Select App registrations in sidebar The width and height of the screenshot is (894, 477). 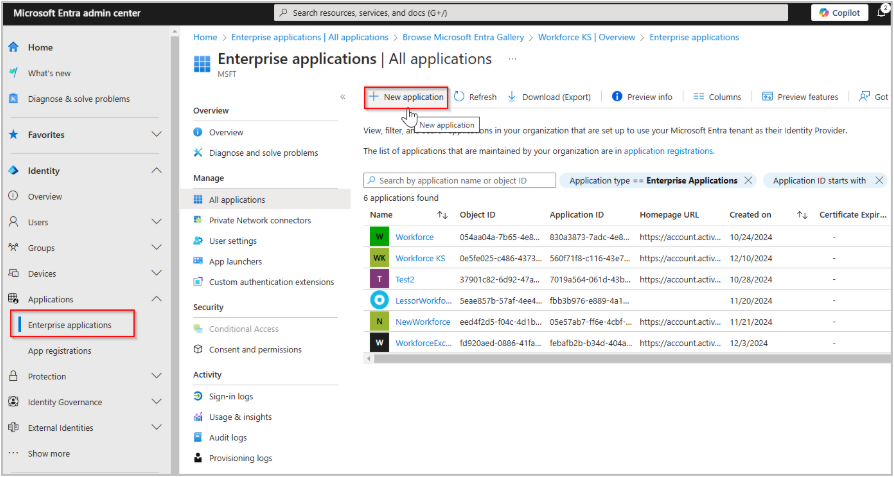coord(60,351)
